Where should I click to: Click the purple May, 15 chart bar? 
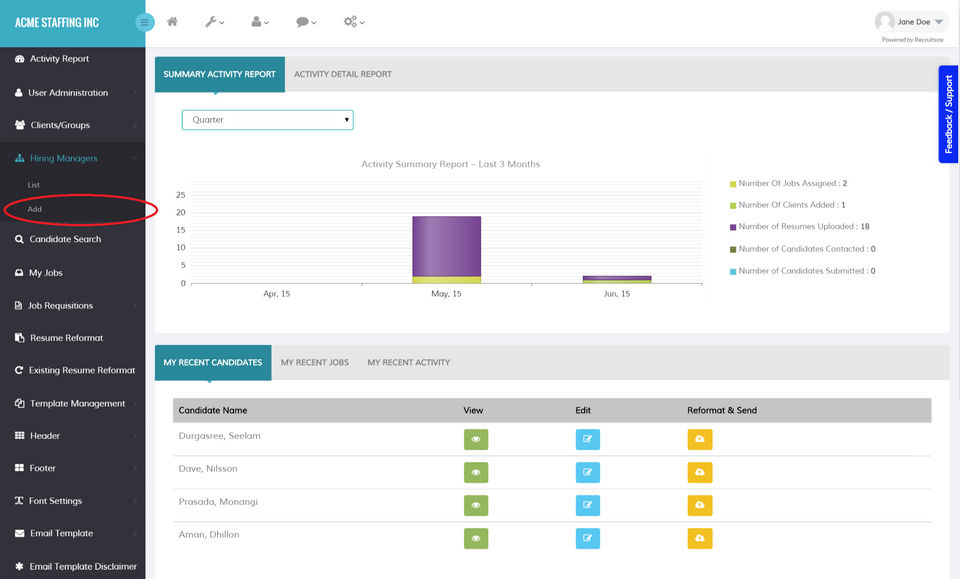(446, 246)
